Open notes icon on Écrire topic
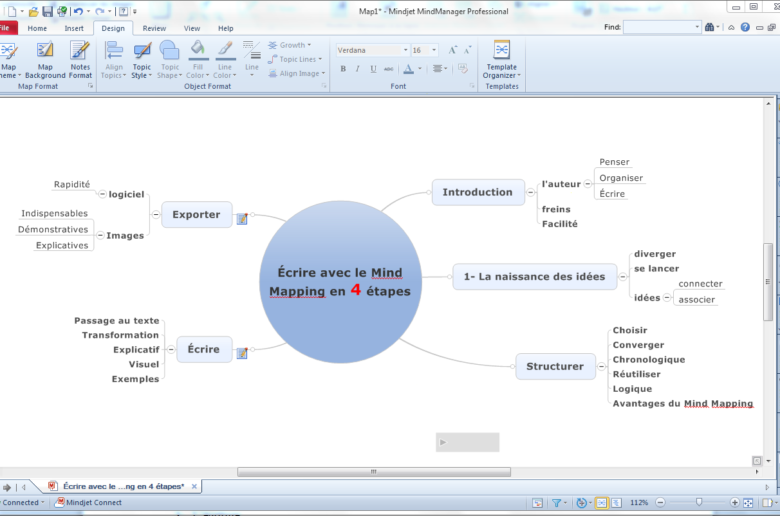Image resolution: width=780 pixels, height=516 pixels. tap(242, 352)
